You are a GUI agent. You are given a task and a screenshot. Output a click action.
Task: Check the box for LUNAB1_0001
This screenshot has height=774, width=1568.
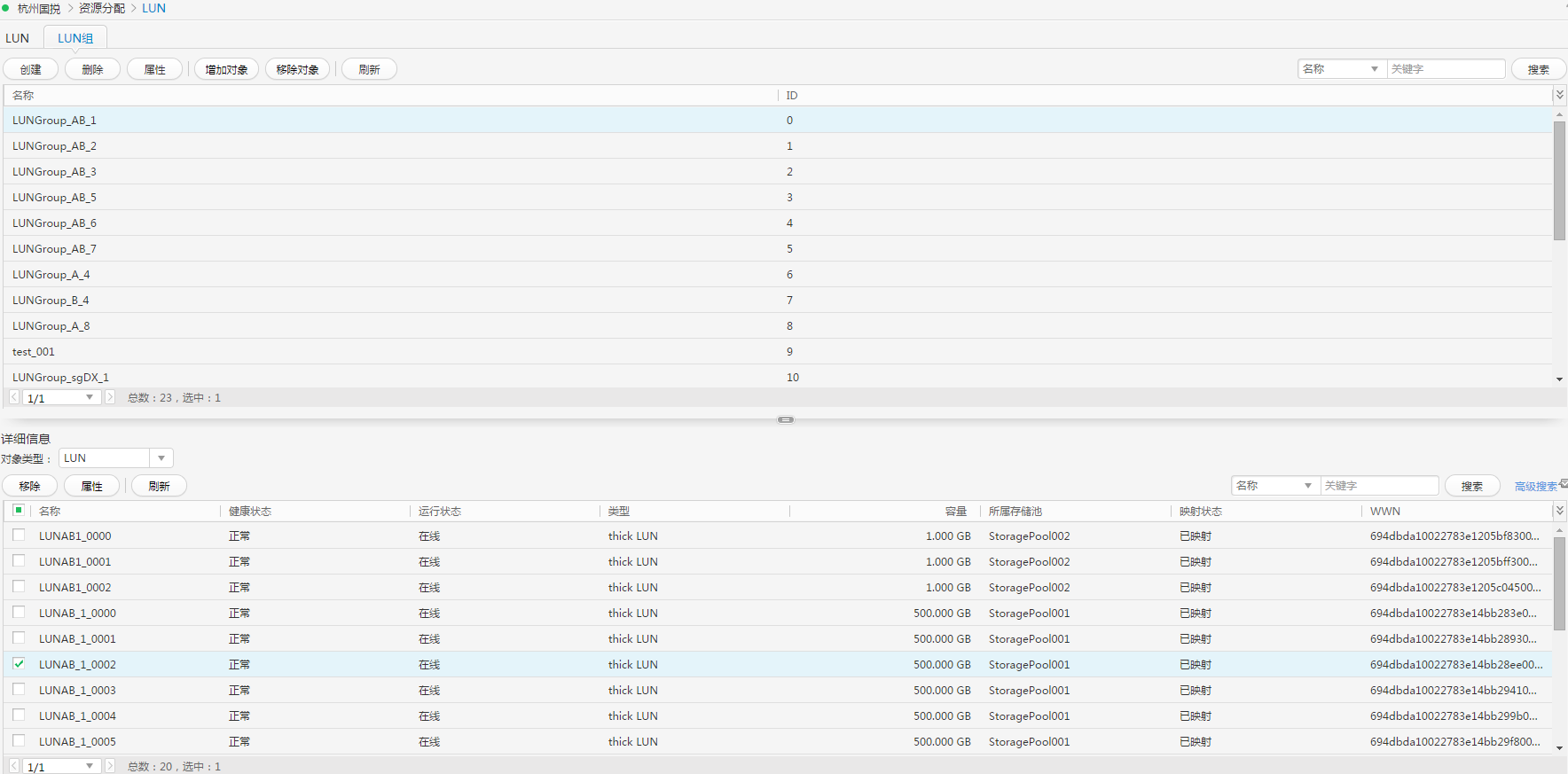pyautogui.click(x=19, y=560)
